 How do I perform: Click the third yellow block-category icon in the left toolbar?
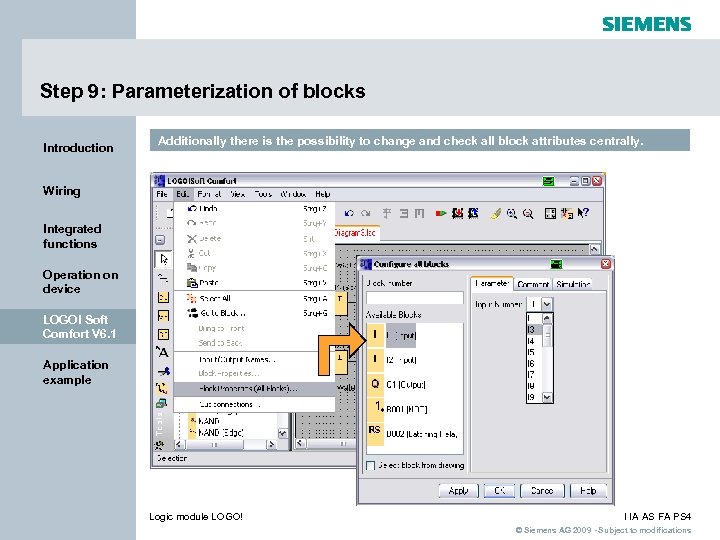pyautogui.click(x=163, y=334)
